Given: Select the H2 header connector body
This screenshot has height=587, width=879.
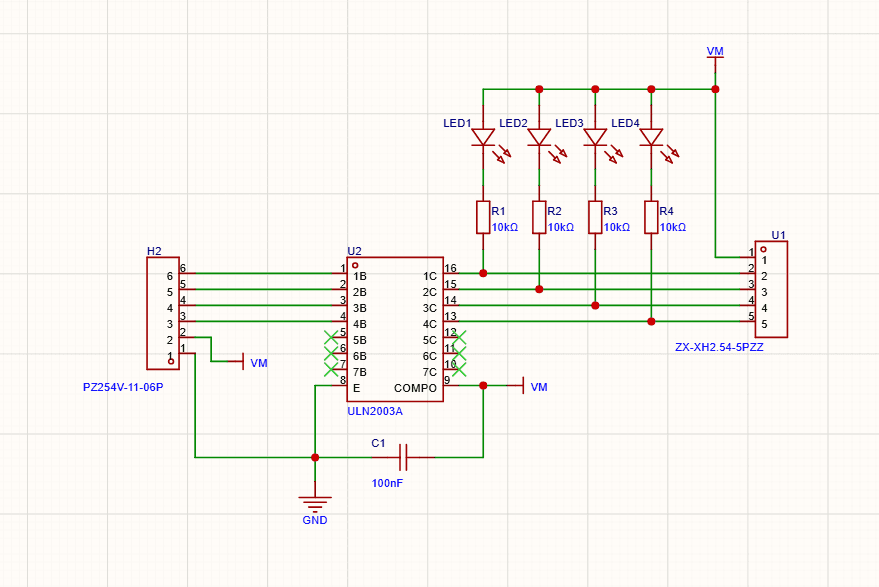Looking at the screenshot, I should click(x=163, y=313).
